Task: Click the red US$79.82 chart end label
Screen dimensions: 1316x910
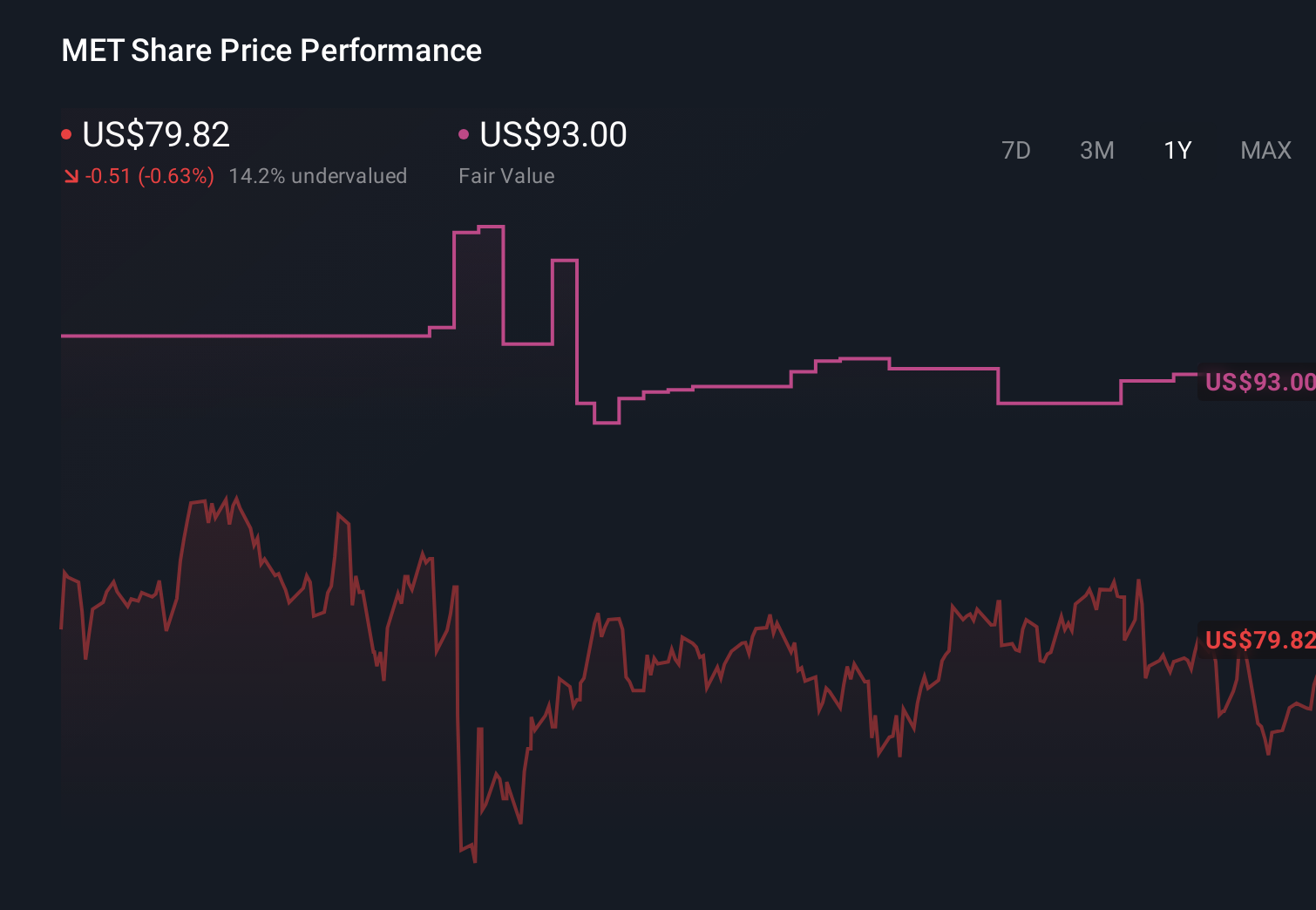Action: tap(1259, 640)
